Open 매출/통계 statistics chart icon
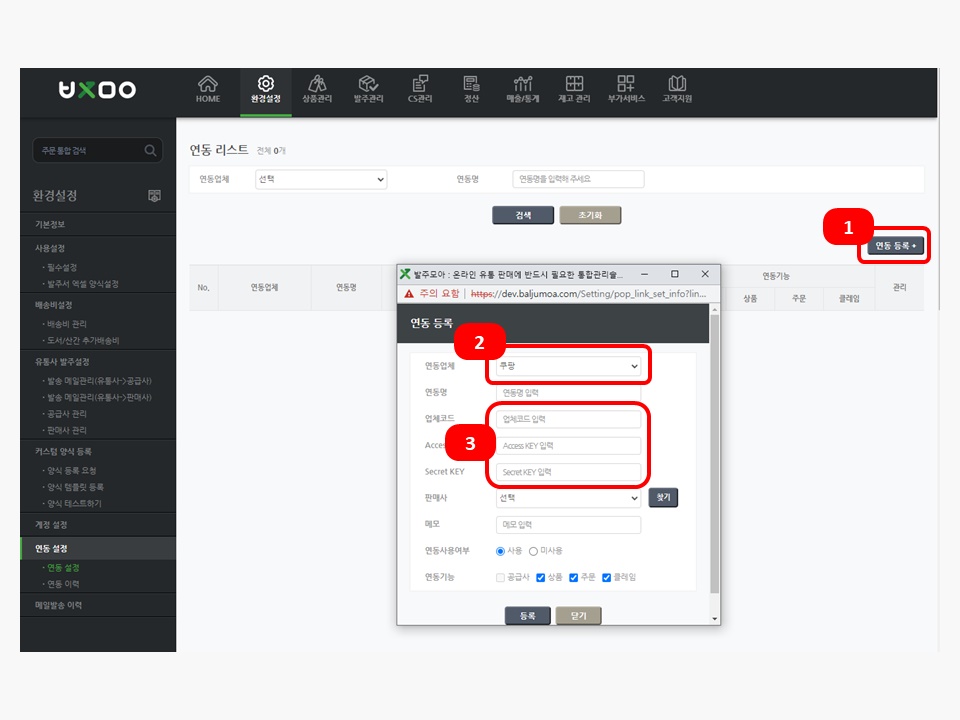This screenshot has width=960, height=720. pyautogui.click(x=522, y=88)
